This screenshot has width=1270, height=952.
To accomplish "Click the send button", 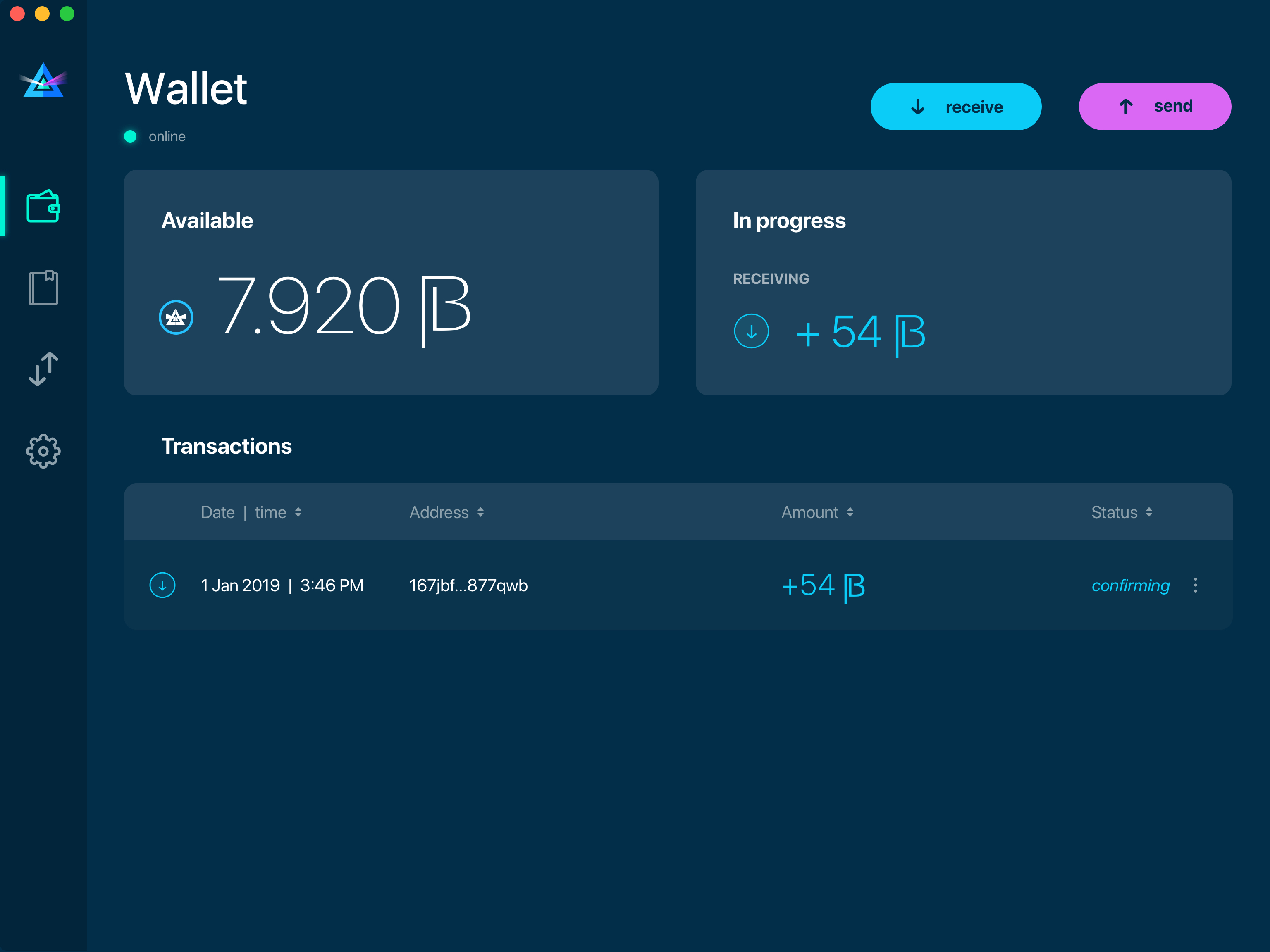I will point(1155,107).
